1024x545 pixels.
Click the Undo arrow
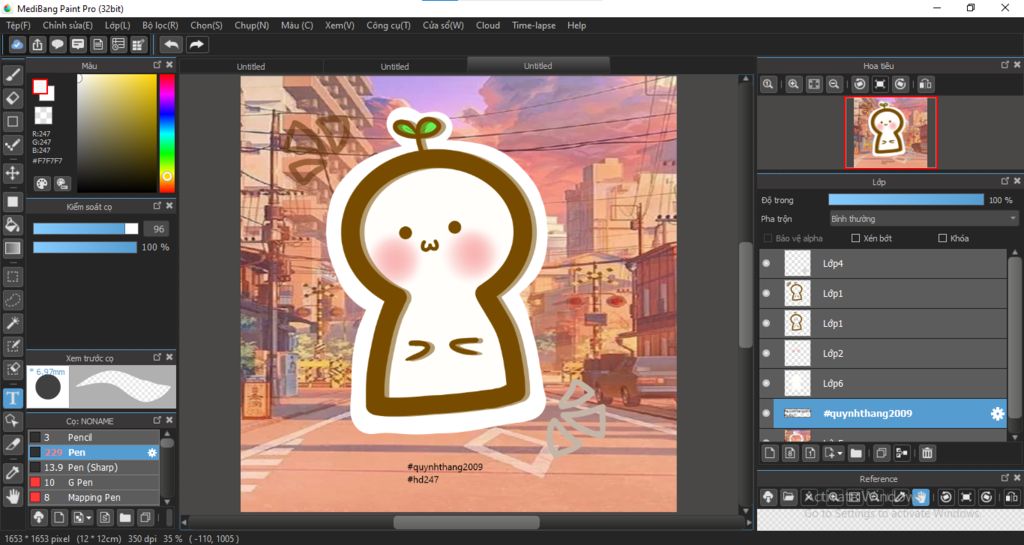click(x=171, y=44)
